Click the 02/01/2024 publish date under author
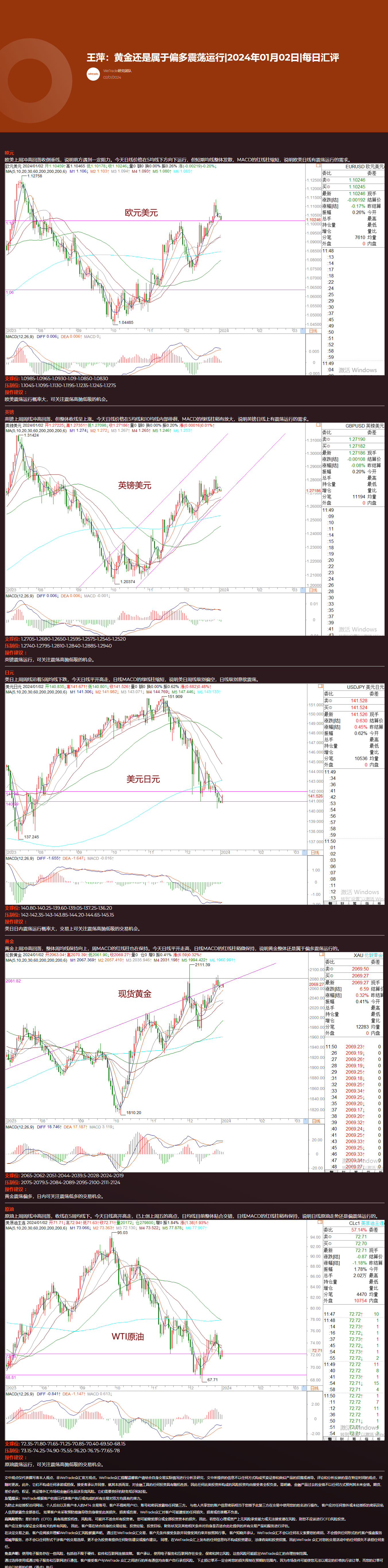 tap(112, 77)
